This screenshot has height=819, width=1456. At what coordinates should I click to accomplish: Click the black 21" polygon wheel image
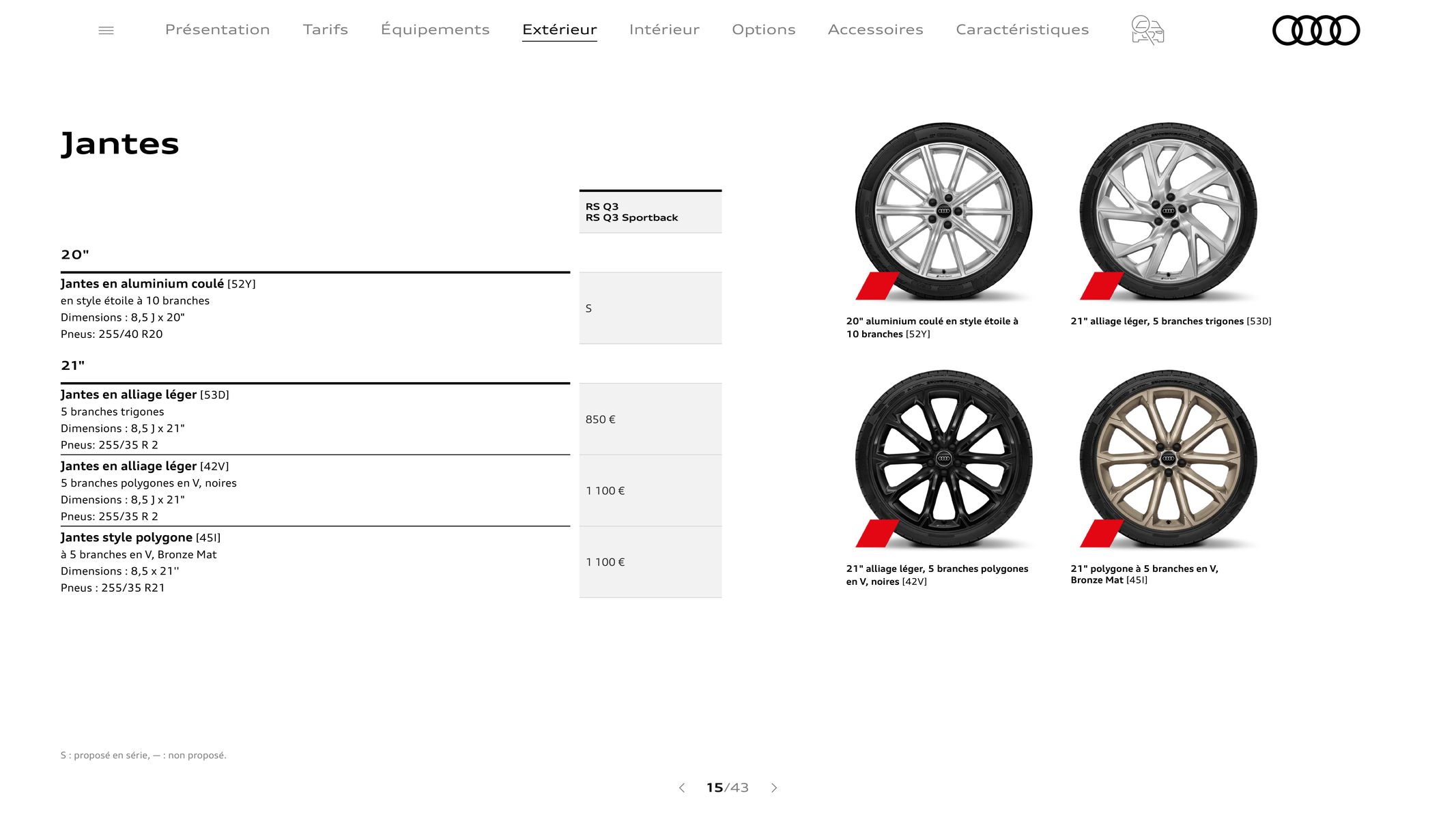point(943,459)
